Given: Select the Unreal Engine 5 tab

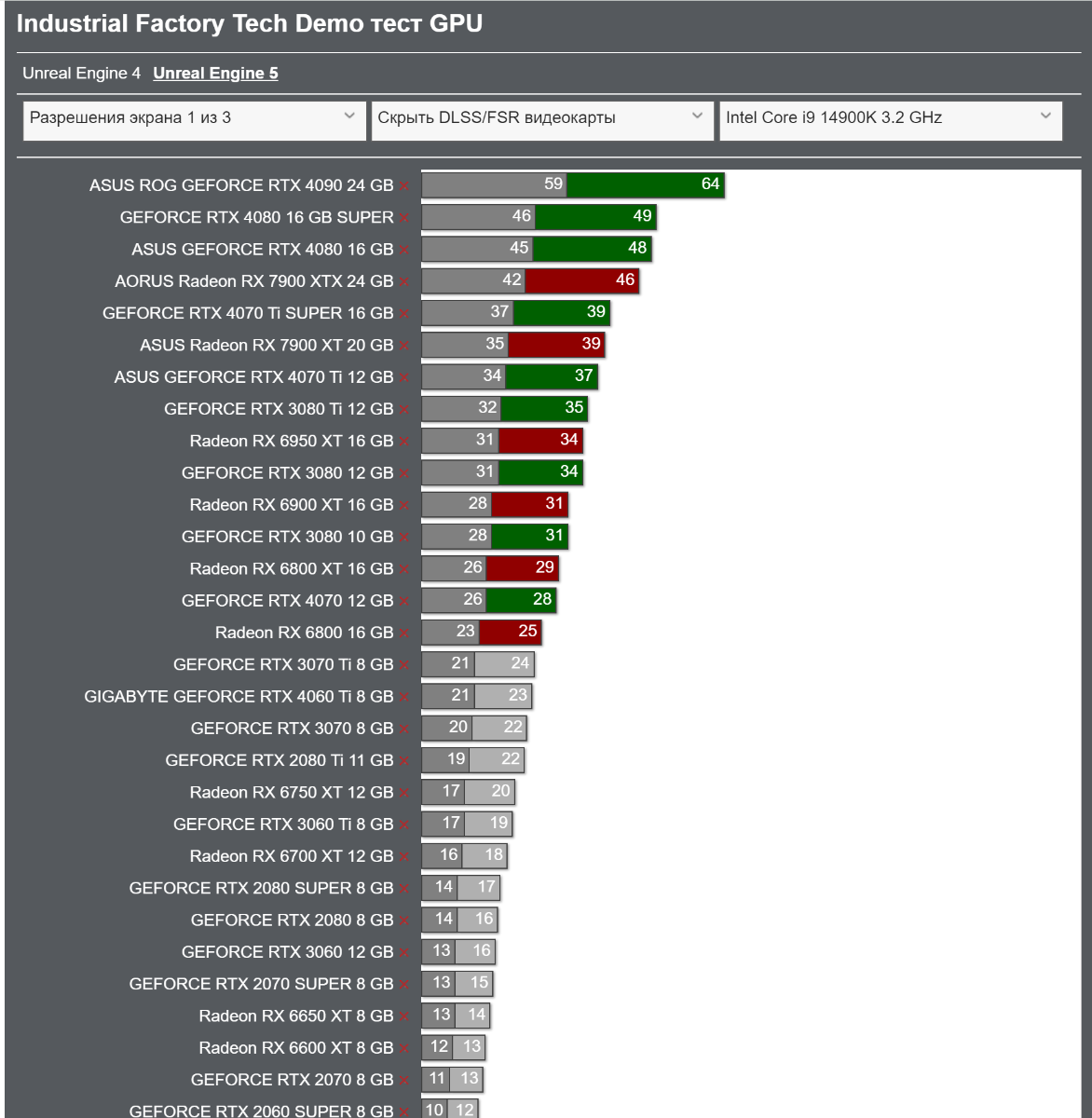Looking at the screenshot, I should coord(215,74).
